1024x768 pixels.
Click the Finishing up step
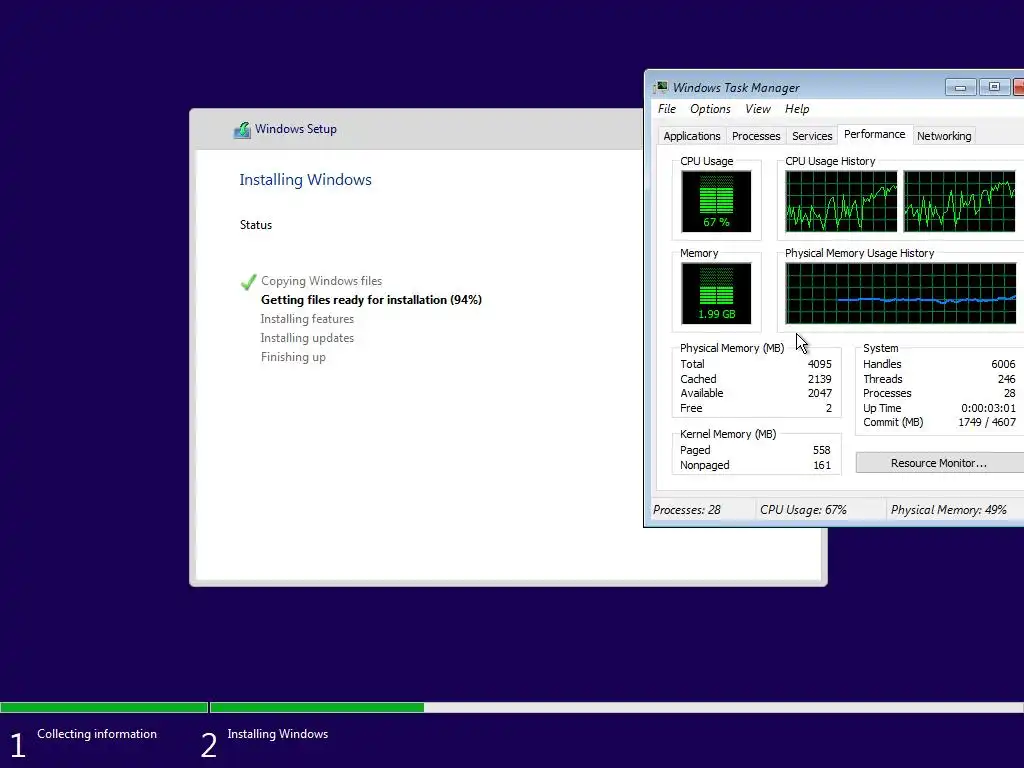pos(293,357)
